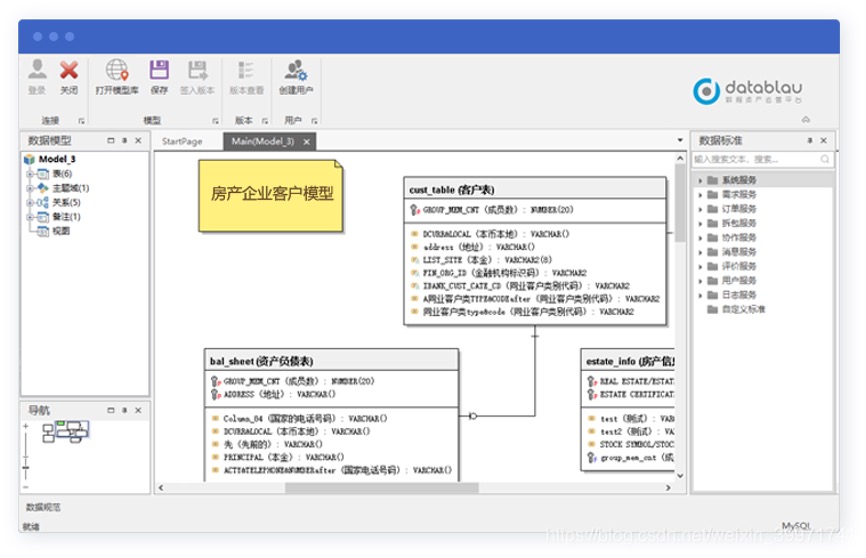Select the cust_table (客户表) entity header
Screen dimensions: 866x558
tap(535, 189)
